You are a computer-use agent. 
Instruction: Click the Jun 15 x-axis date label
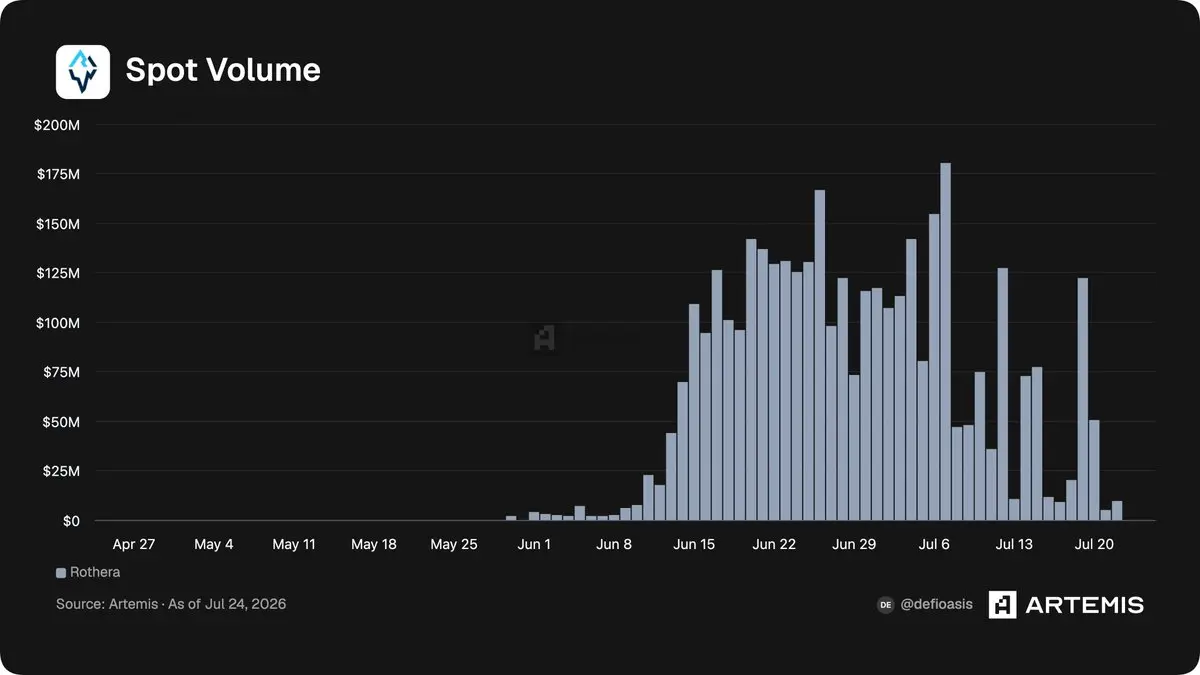694,545
